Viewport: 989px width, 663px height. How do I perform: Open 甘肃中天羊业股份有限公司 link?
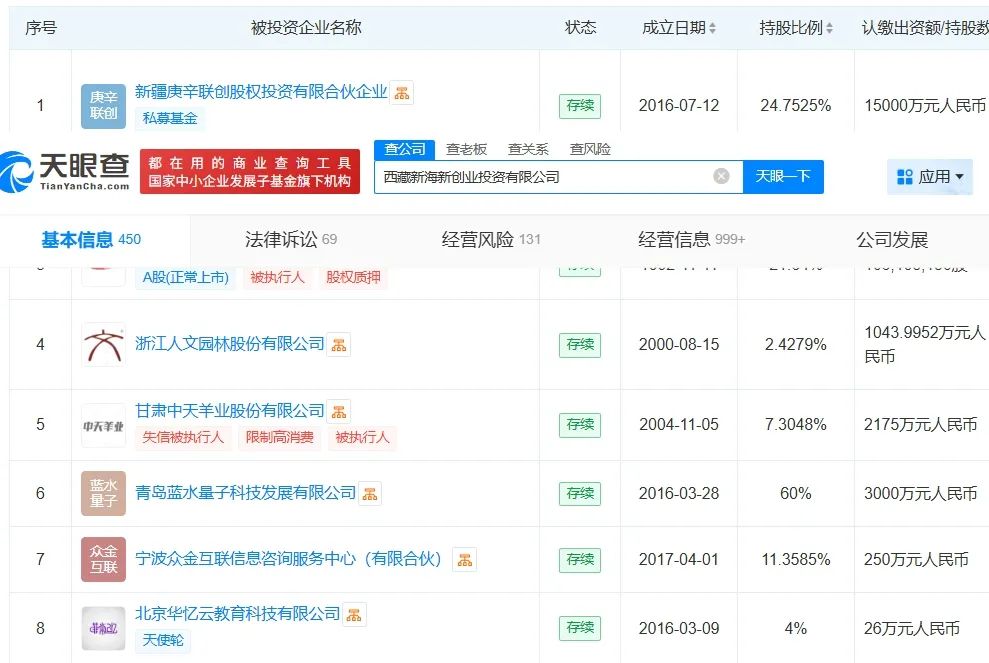click(230, 411)
